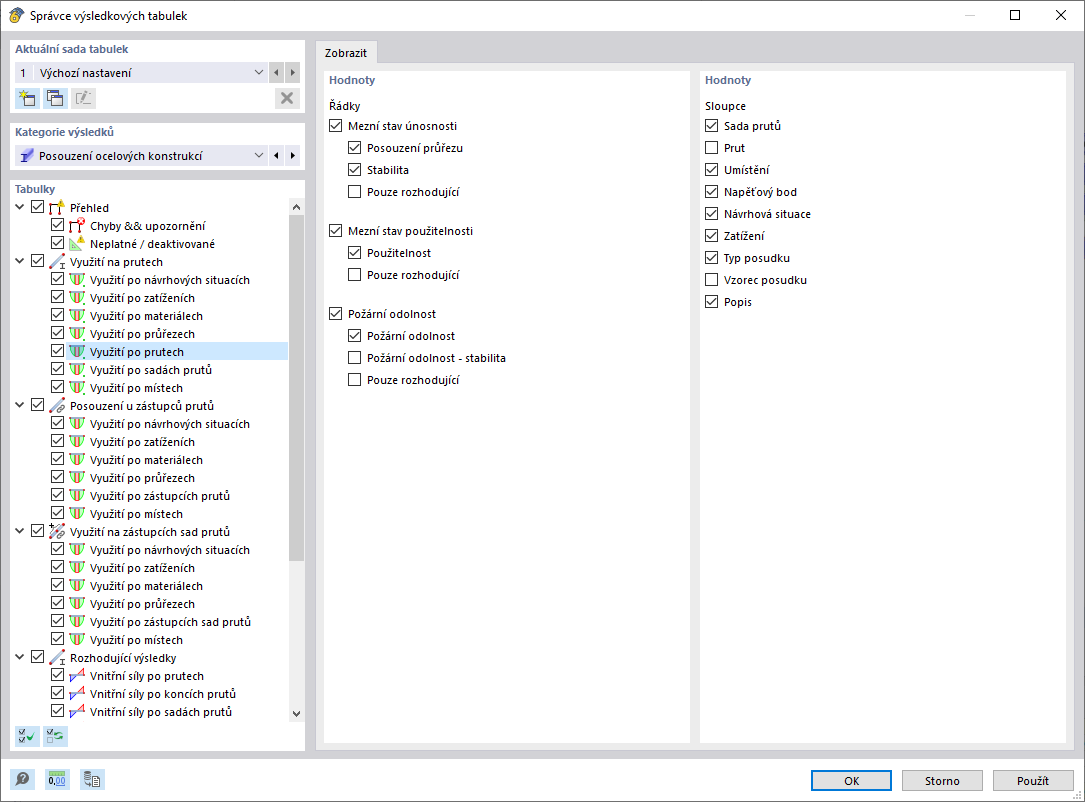
Task: Collapse the Rozhodující výsledky group
Action: (20, 657)
